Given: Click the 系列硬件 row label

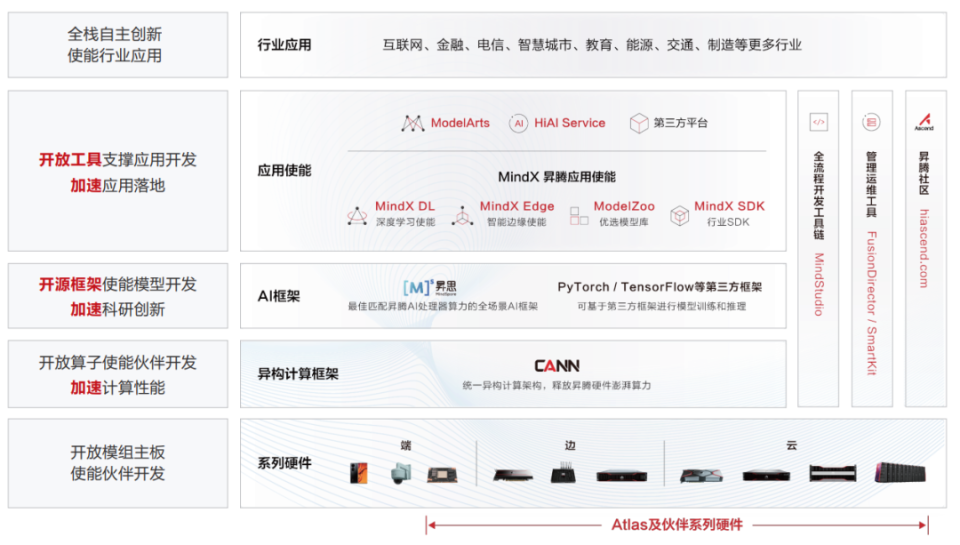Looking at the screenshot, I should (x=284, y=464).
